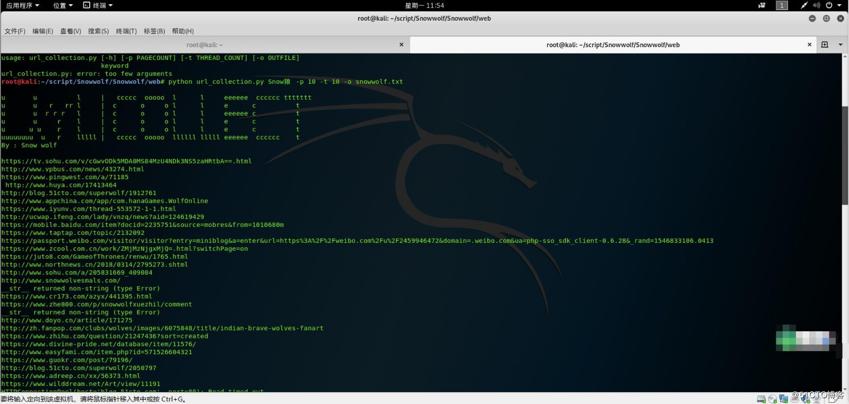Minimize the terminal window

pyautogui.click(x=812, y=18)
